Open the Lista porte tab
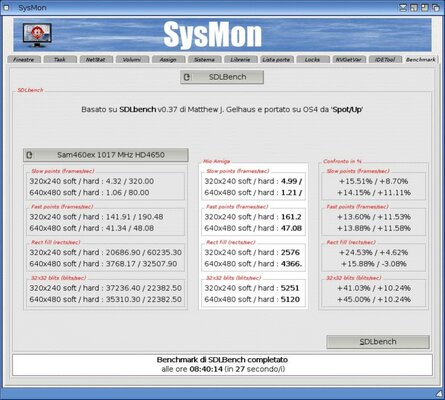445x400 pixels. [x=276, y=59]
